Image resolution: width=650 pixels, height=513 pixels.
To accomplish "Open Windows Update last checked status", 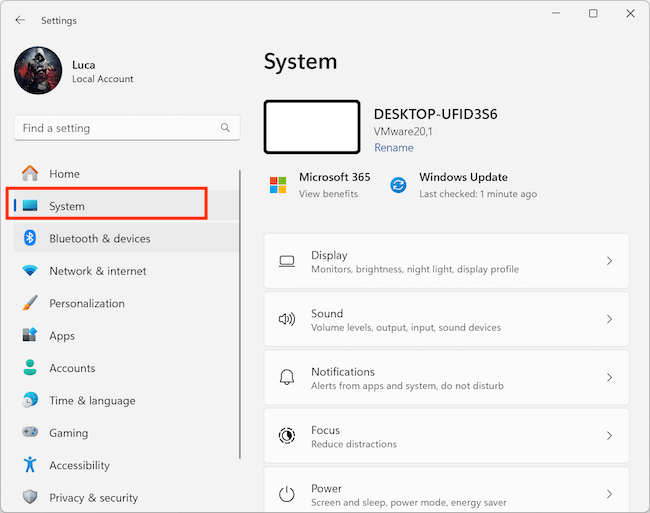I will tap(478, 194).
